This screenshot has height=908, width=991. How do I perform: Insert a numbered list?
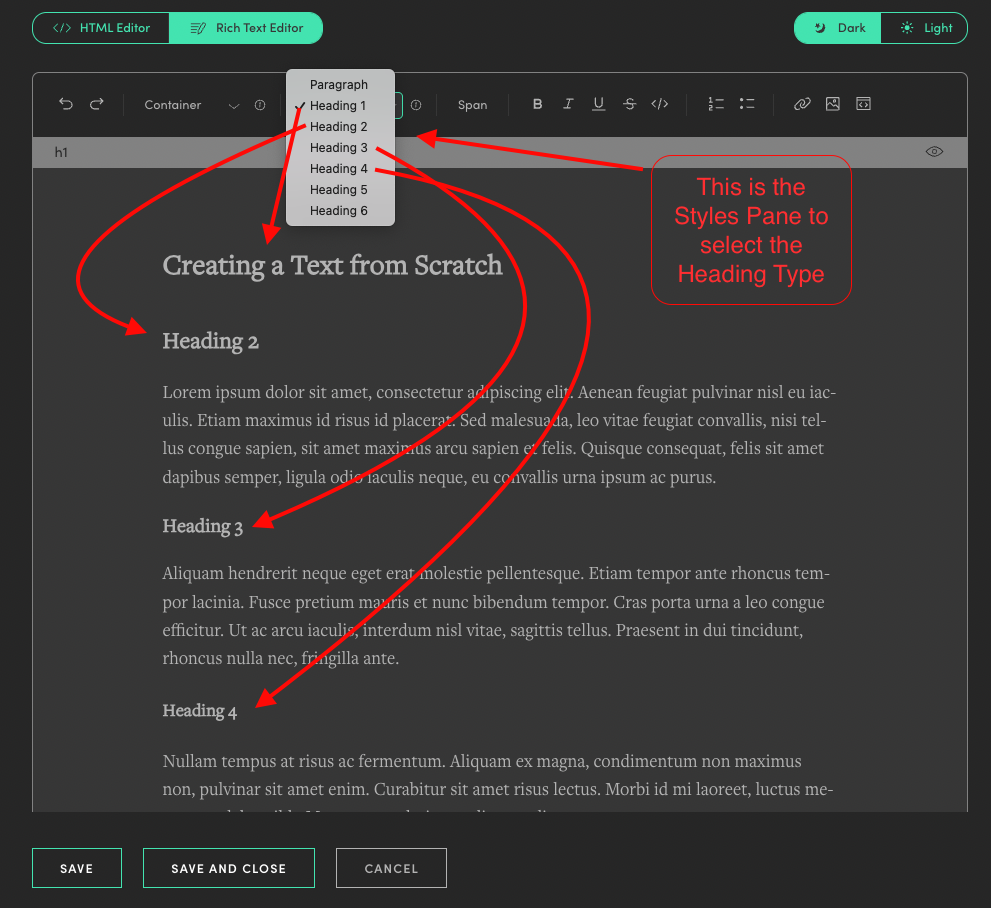pos(715,103)
